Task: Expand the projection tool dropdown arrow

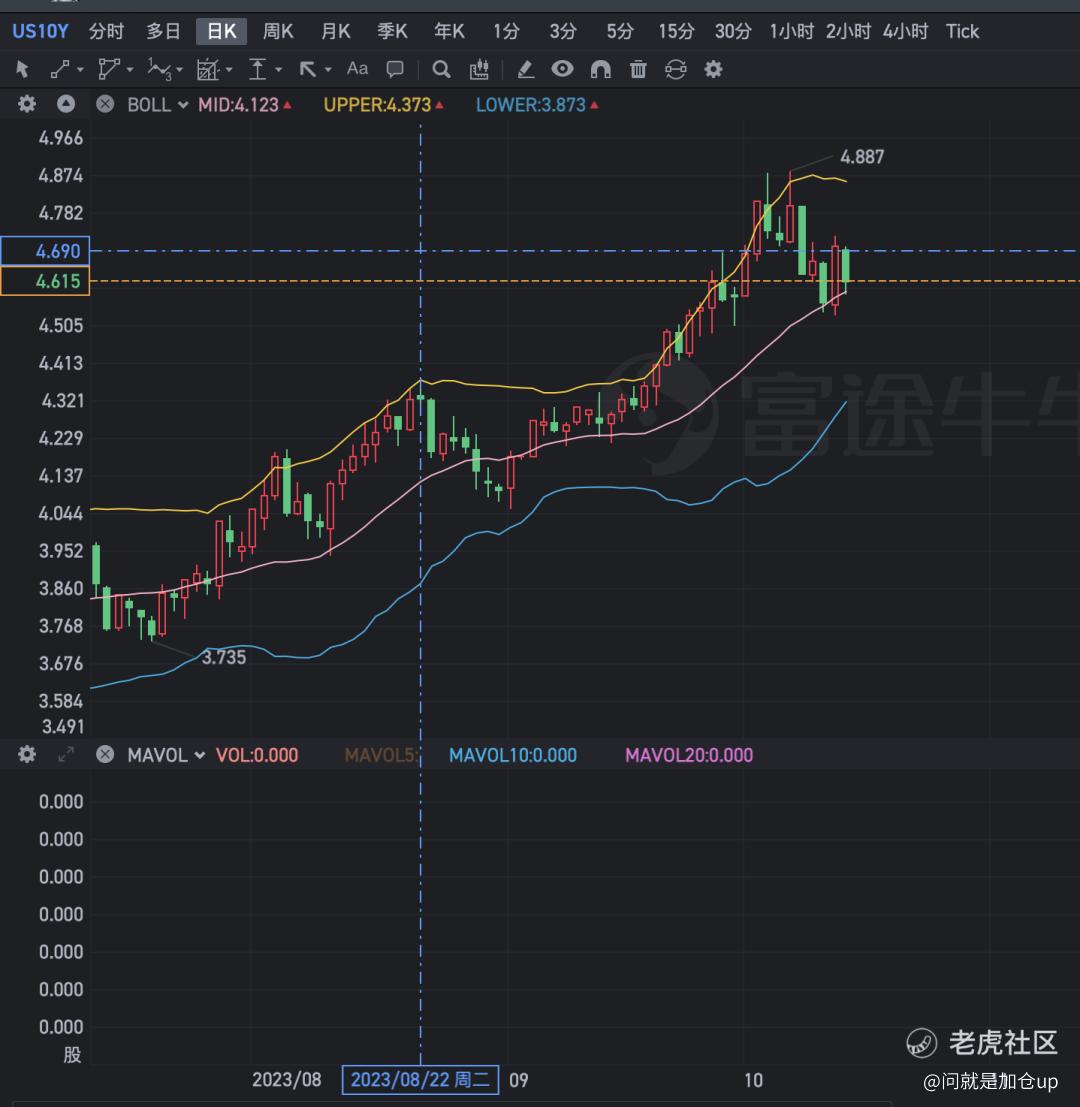Action: click(229, 70)
